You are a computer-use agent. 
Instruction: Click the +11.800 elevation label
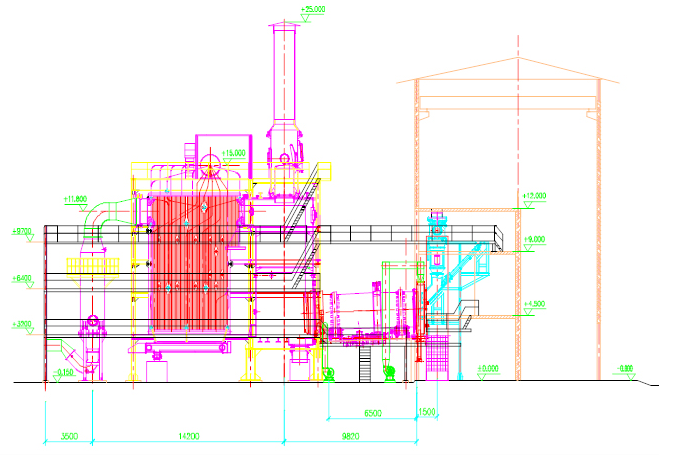pos(76,198)
